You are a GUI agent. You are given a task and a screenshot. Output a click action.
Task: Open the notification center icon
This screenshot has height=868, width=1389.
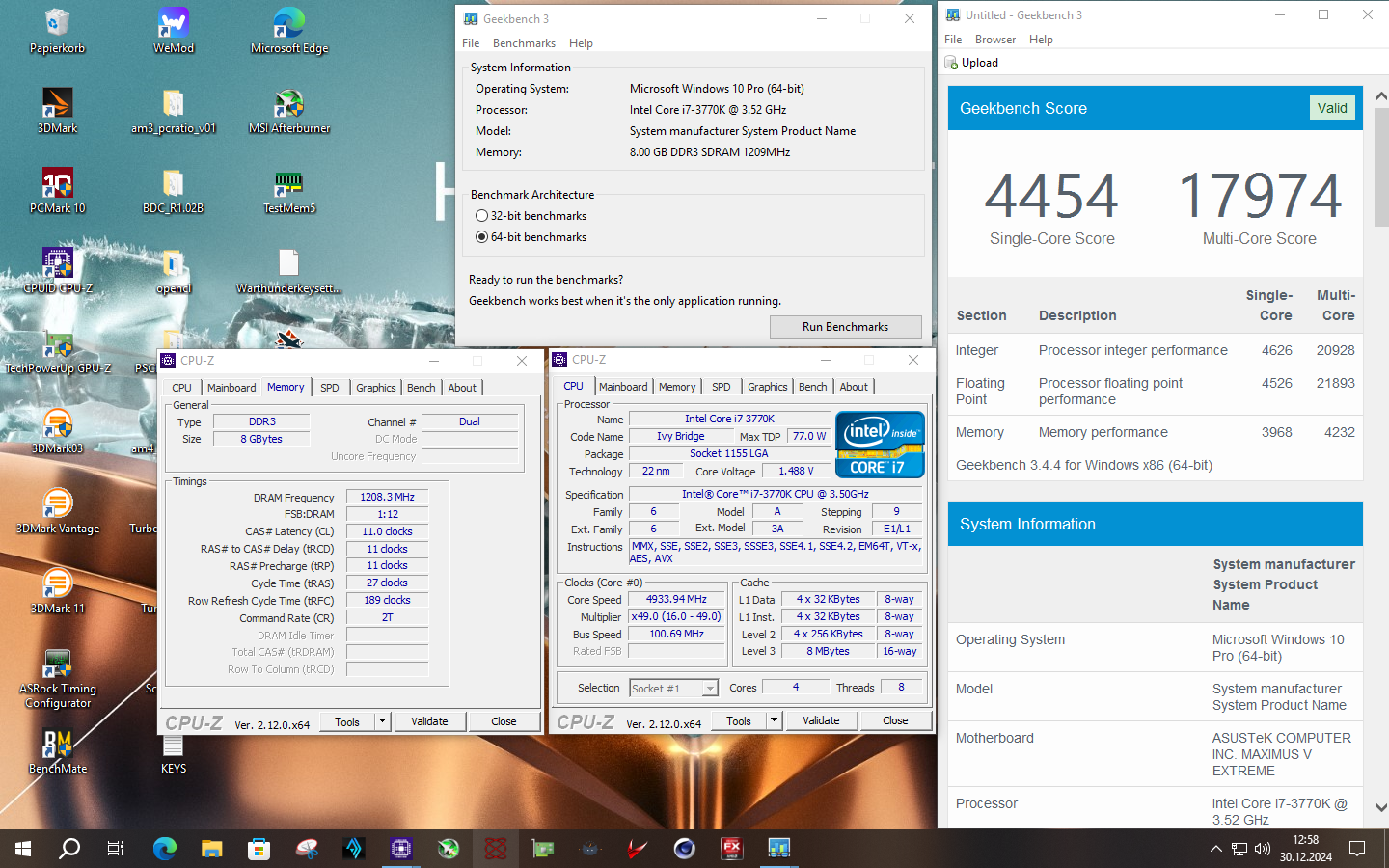tap(1357, 849)
